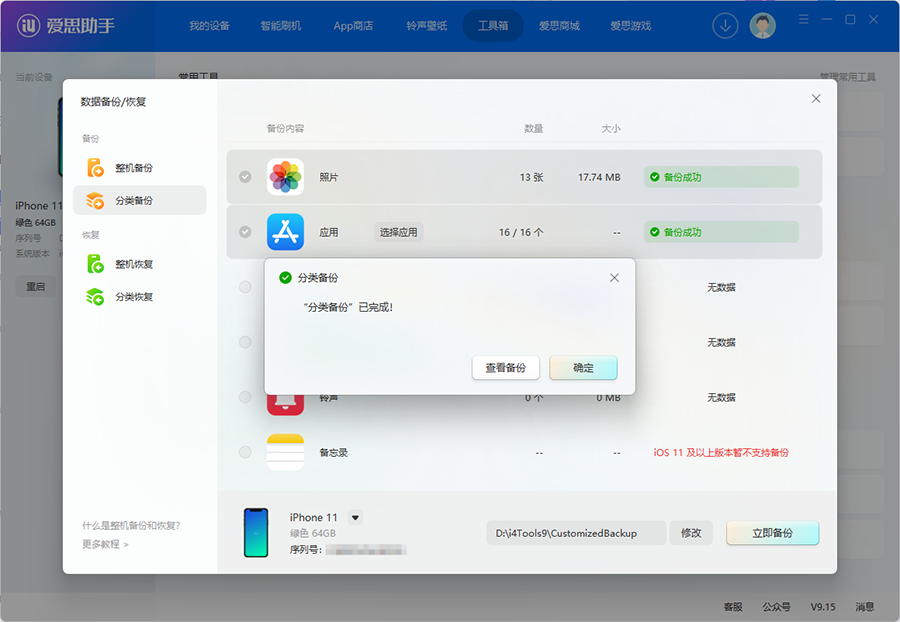Close the 数据备份/恢复 panel
The image size is (900, 622).
816,99
